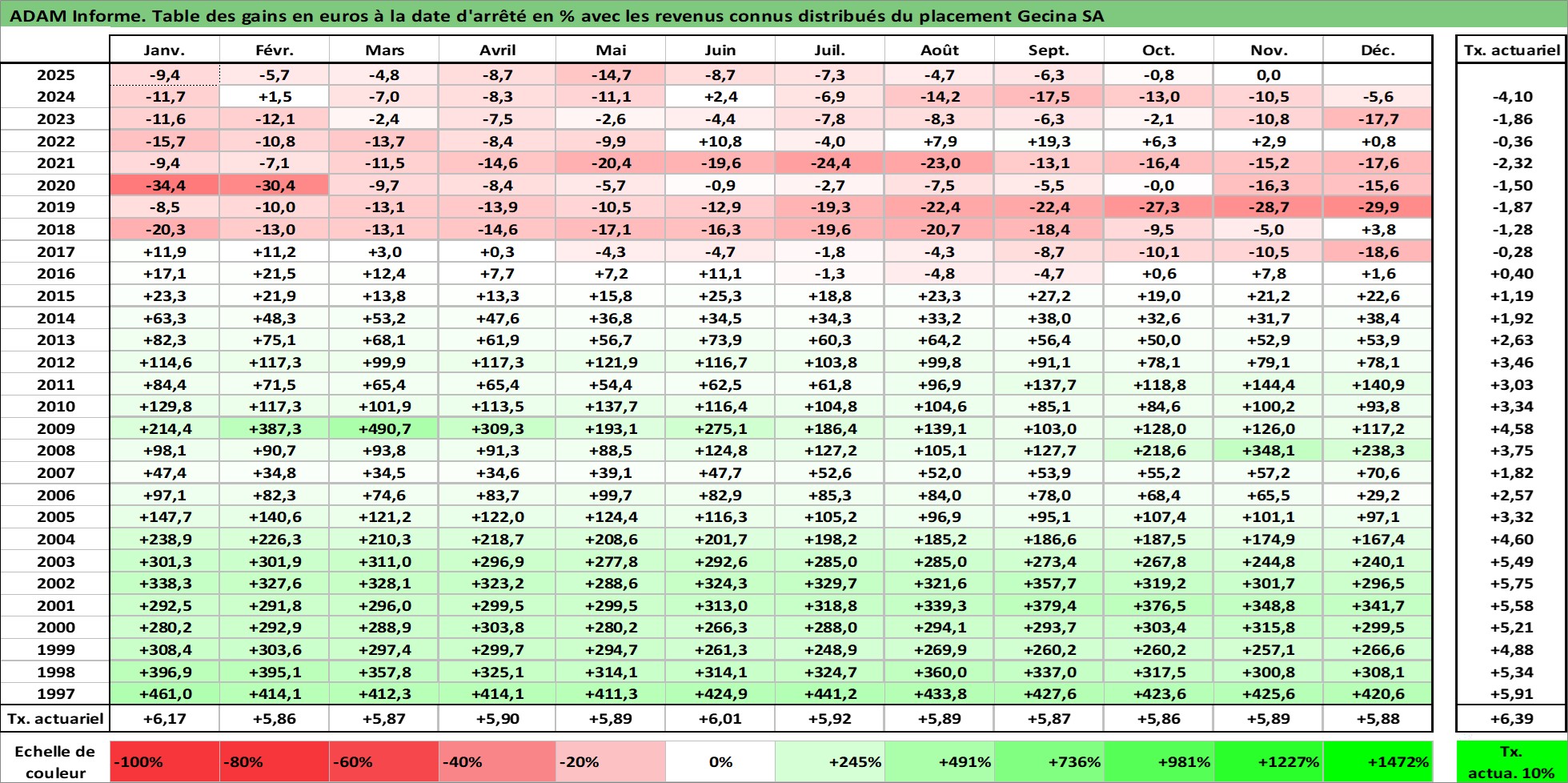Click the +736% color scale swatch
Viewport: 1568px width, 783px height.
(x=1049, y=761)
